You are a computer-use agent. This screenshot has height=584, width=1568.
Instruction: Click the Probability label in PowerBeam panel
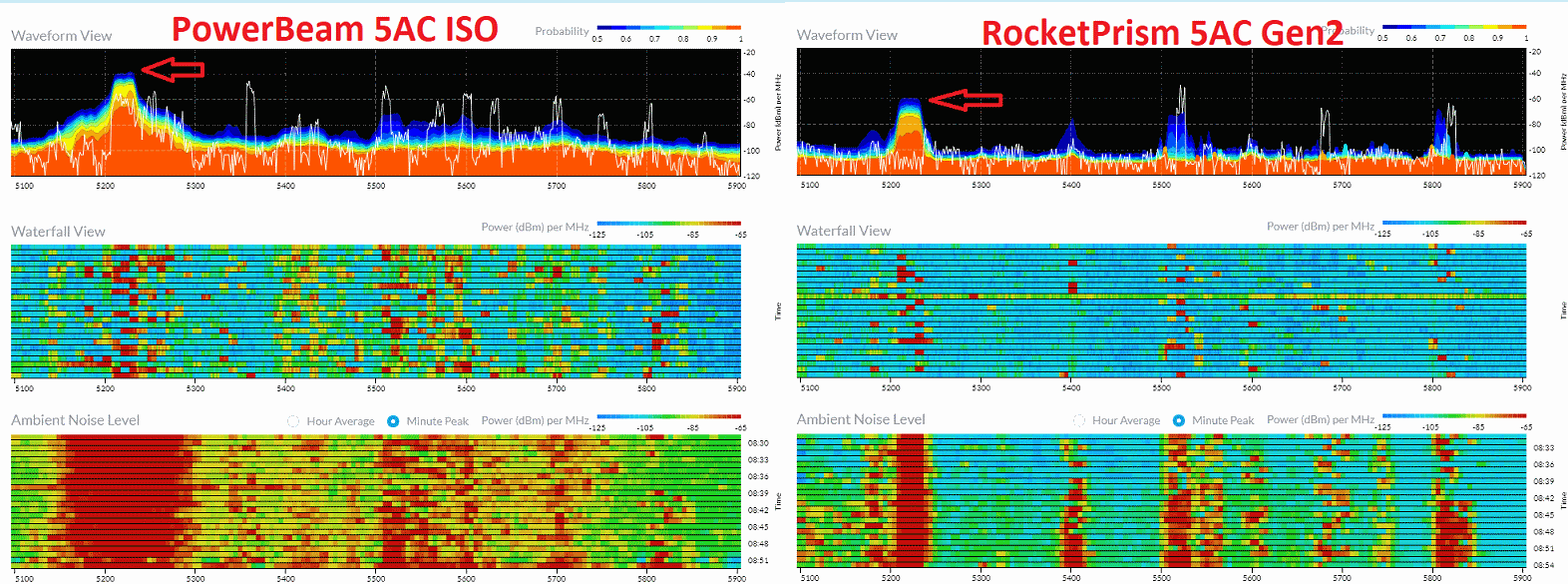click(x=562, y=32)
